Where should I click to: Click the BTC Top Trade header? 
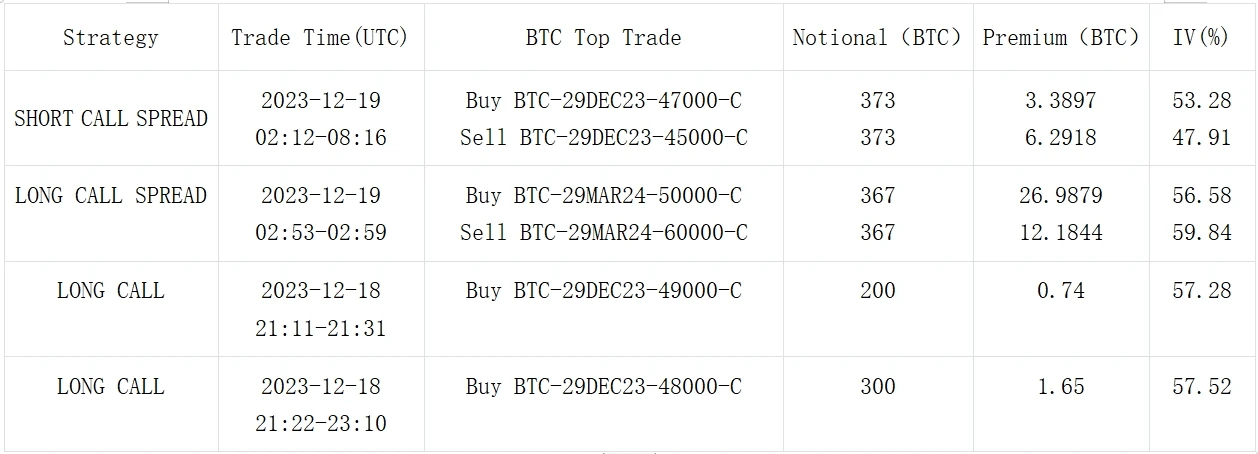(x=603, y=38)
